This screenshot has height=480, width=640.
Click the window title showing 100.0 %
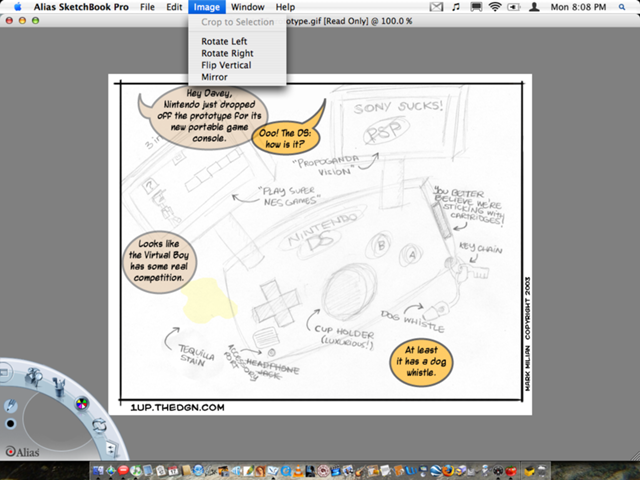tap(349, 21)
